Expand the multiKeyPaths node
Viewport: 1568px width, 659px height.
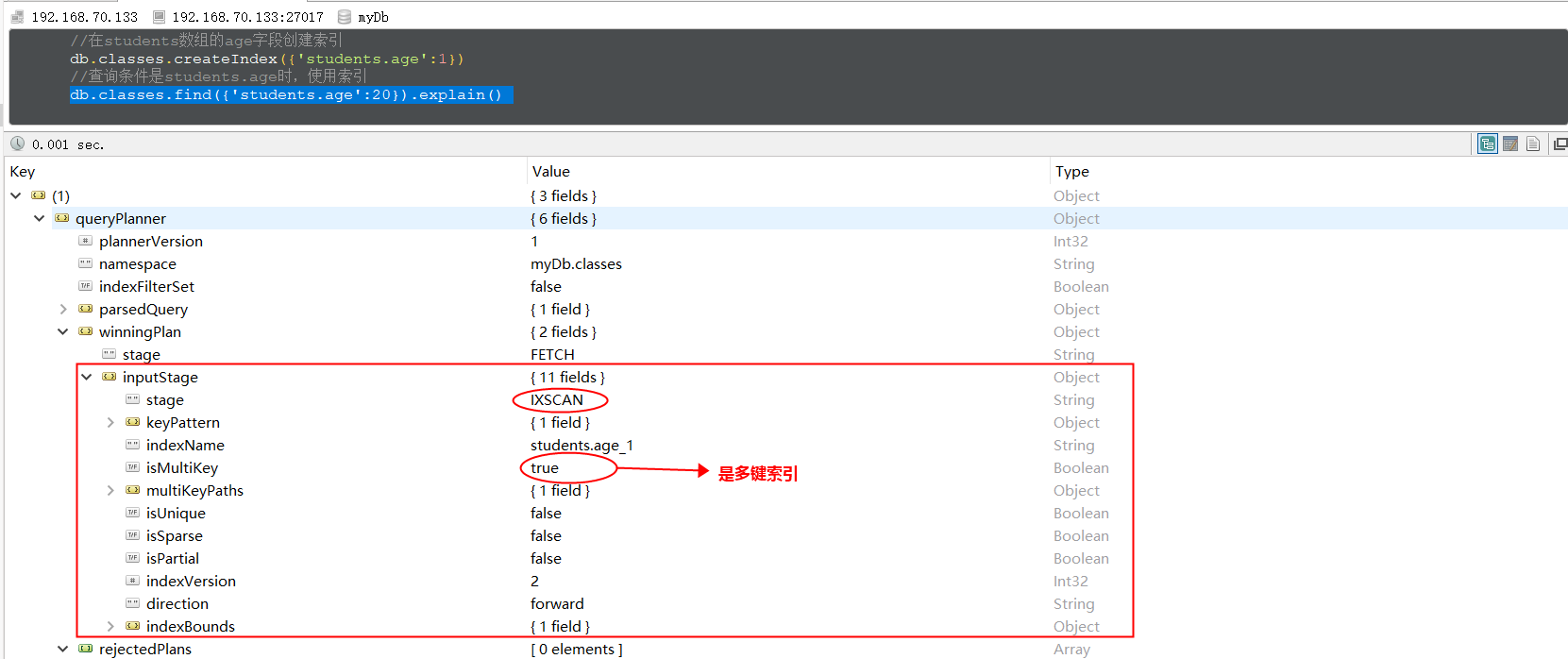(x=110, y=490)
